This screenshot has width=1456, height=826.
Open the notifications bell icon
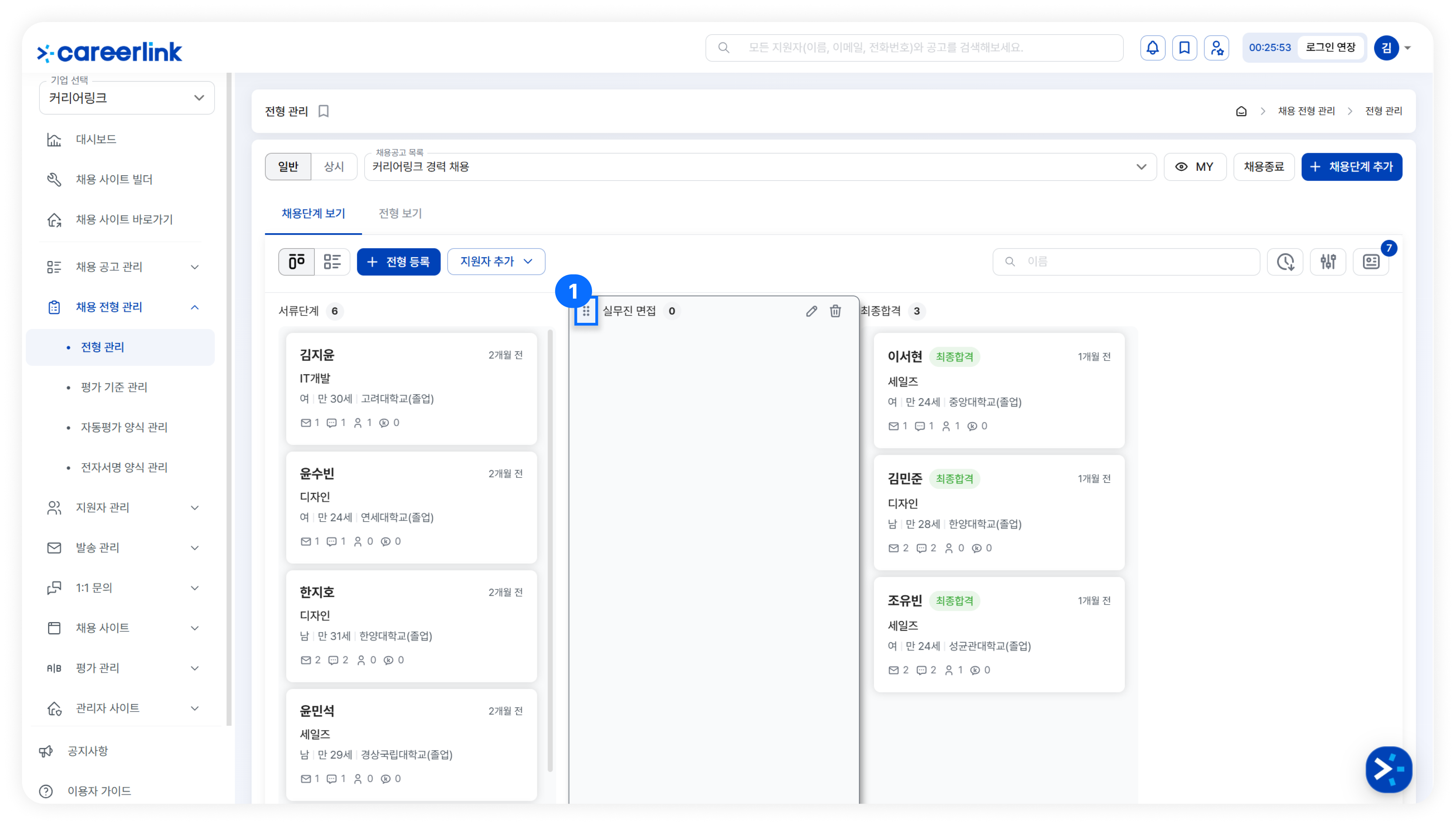tap(1152, 48)
